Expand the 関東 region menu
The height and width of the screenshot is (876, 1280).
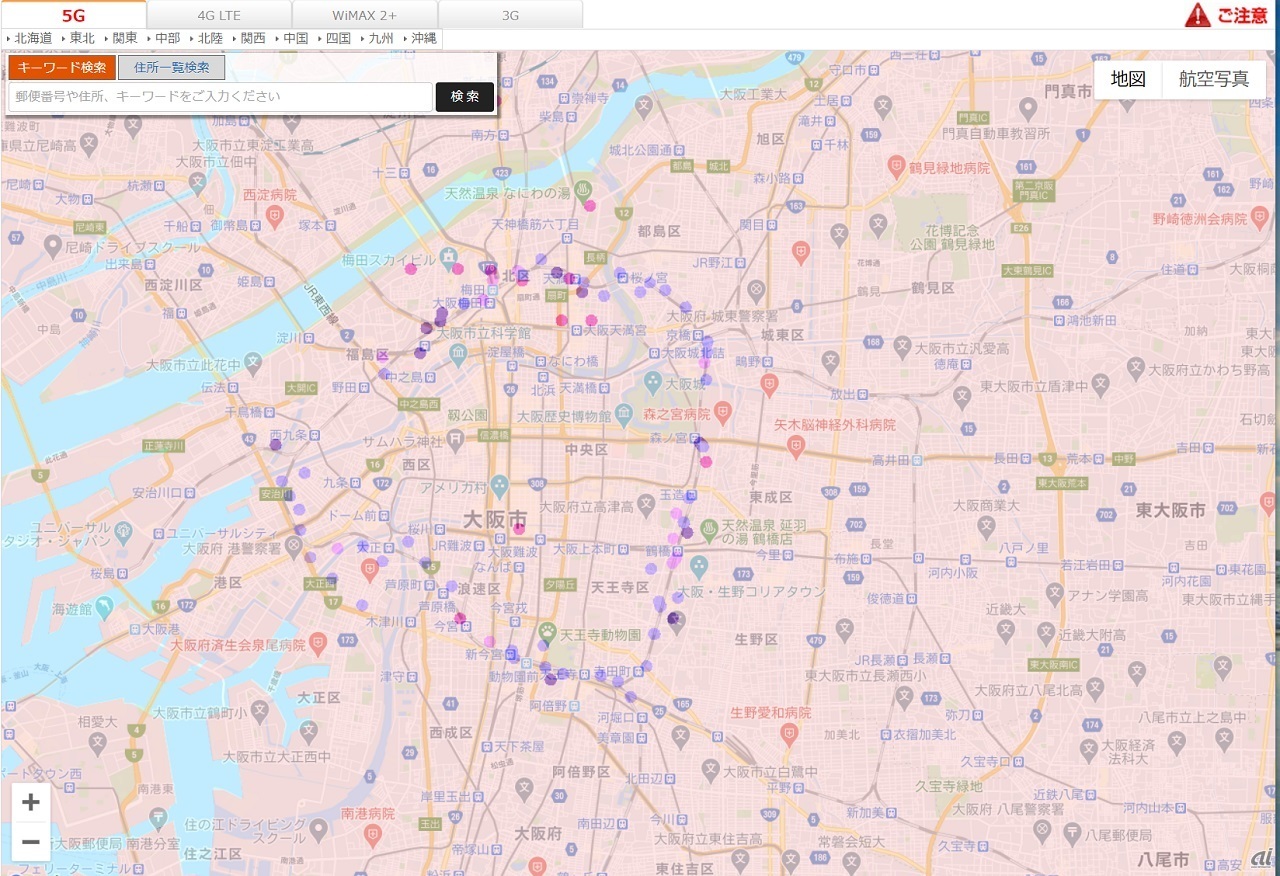(x=122, y=38)
